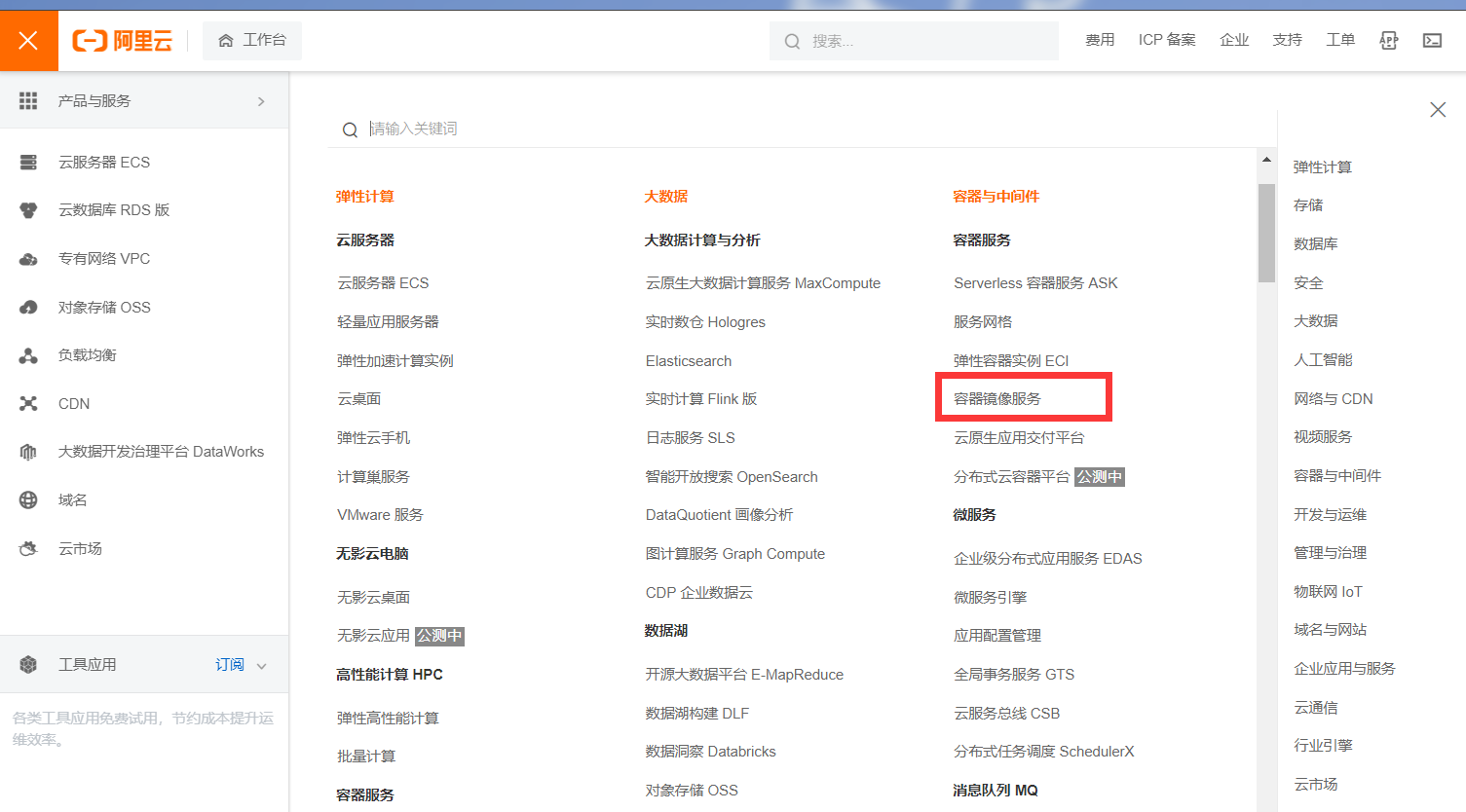Open 日志服务 SLS link
This screenshot has height=812, width=1466.
[691, 438]
